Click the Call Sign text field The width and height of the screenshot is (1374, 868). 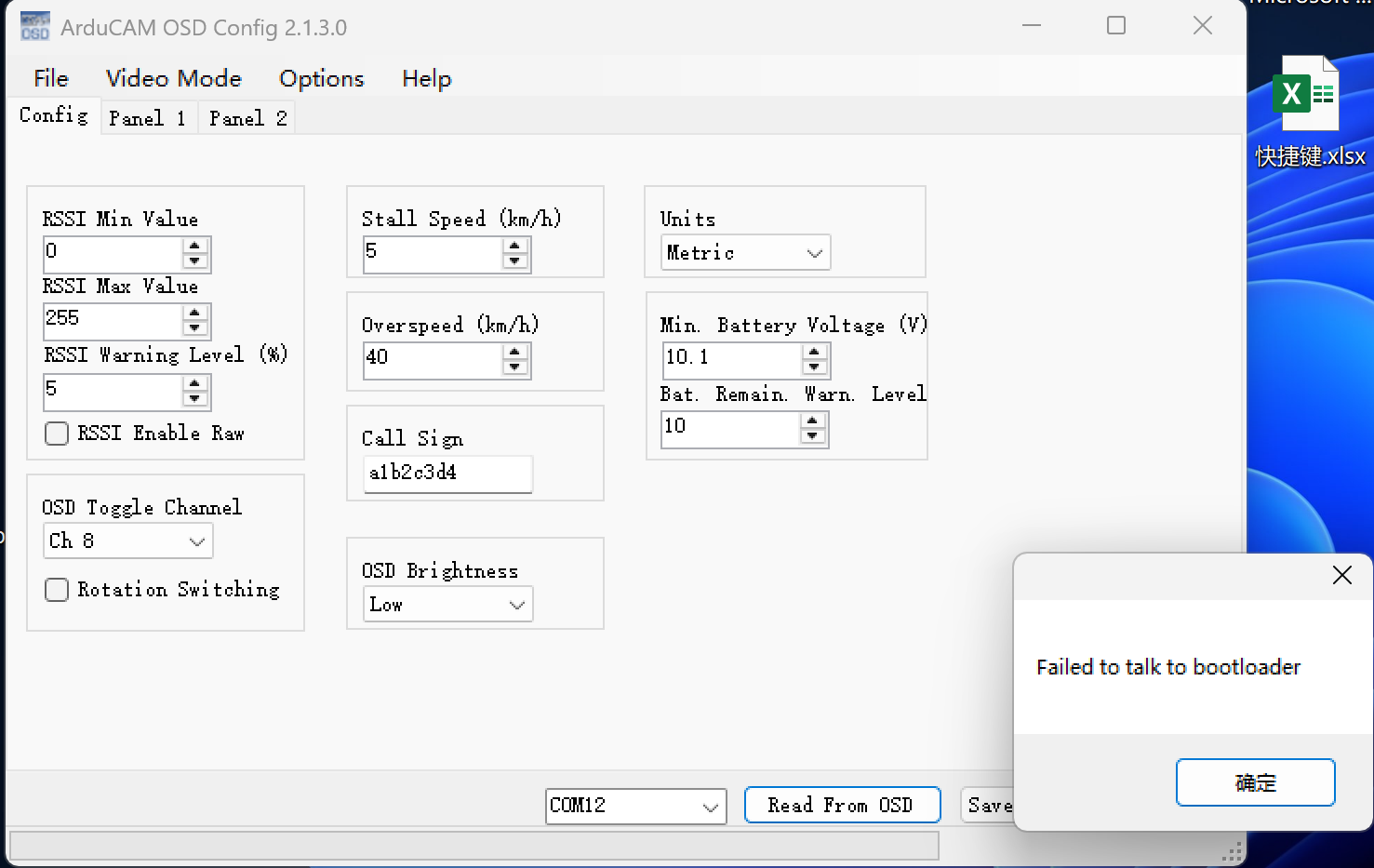pyautogui.click(x=448, y=473)
